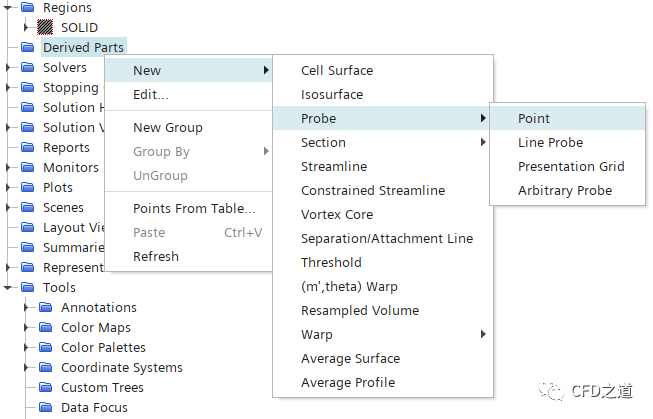653x419 pixels.
Task: Choose Refresh from the context menu
Action: point(156,256)
